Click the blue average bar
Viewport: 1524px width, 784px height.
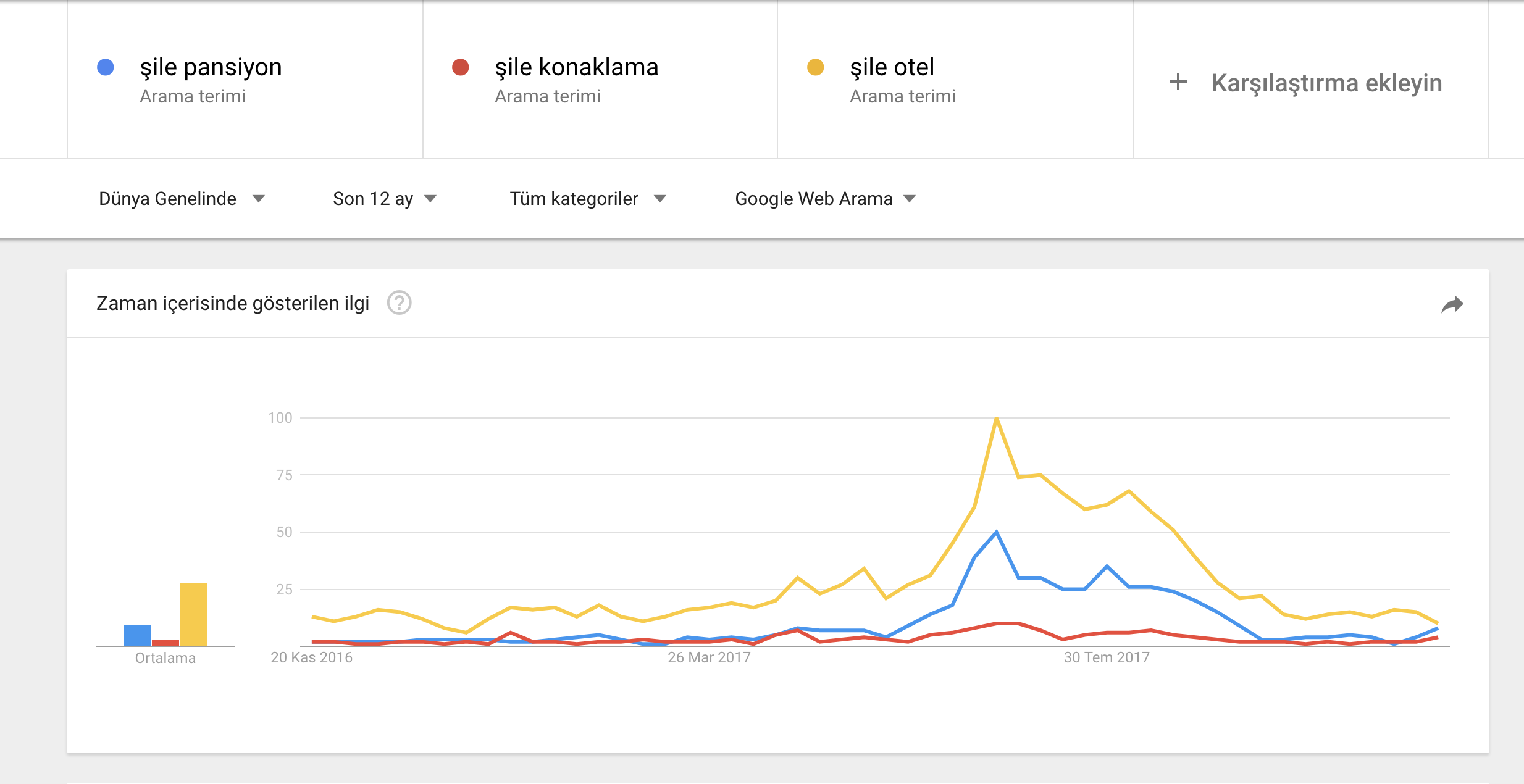pos(137,635)
